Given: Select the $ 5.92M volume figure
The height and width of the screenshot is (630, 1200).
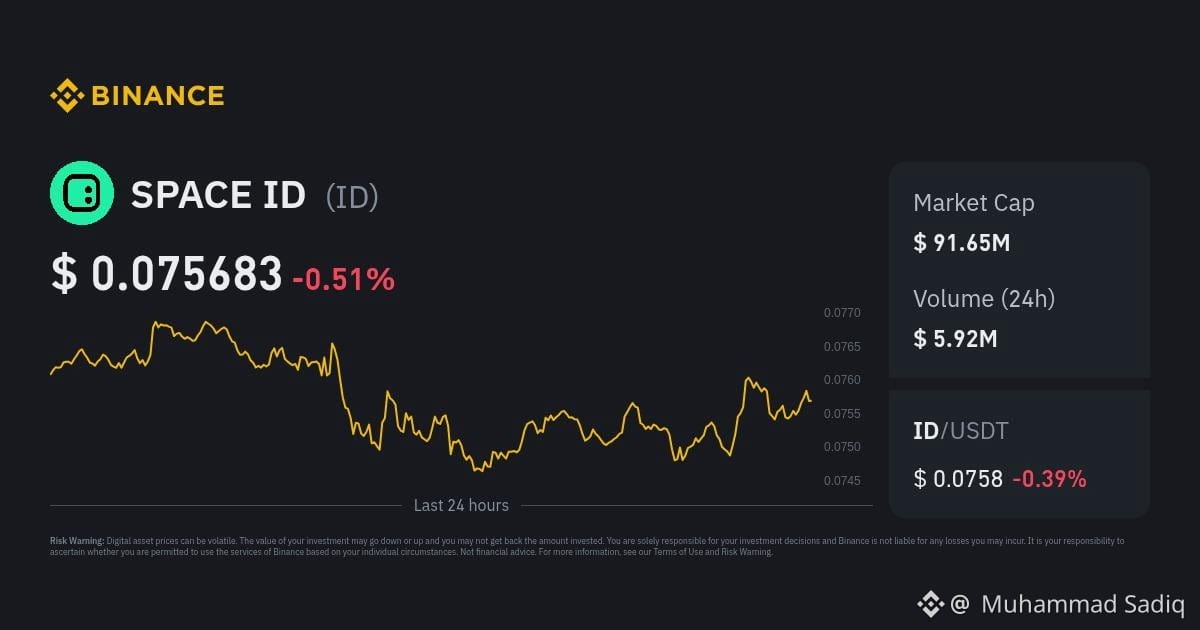Looking at the screenshot, I should point(955,338).
